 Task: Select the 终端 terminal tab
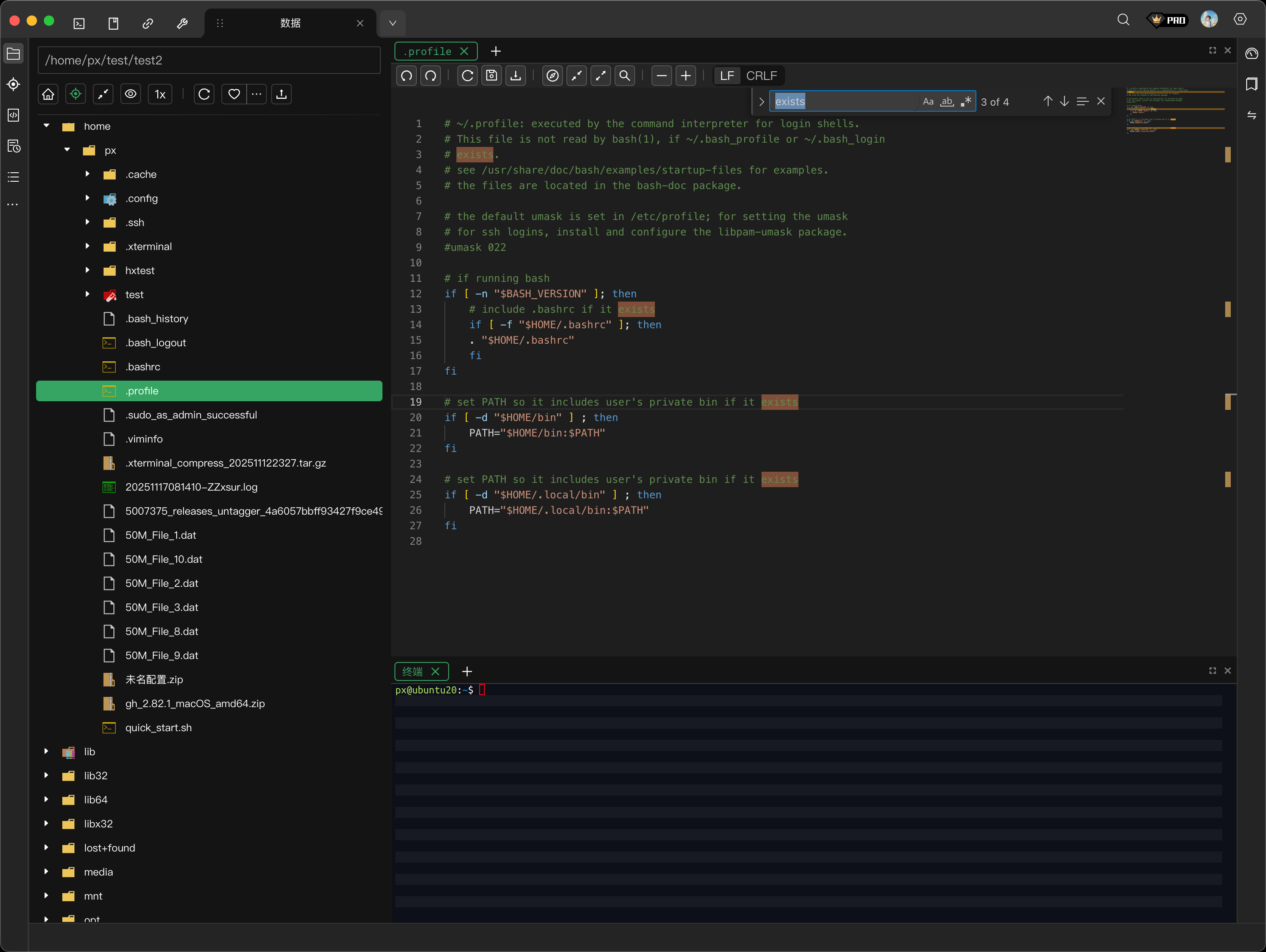pos(413,671)
